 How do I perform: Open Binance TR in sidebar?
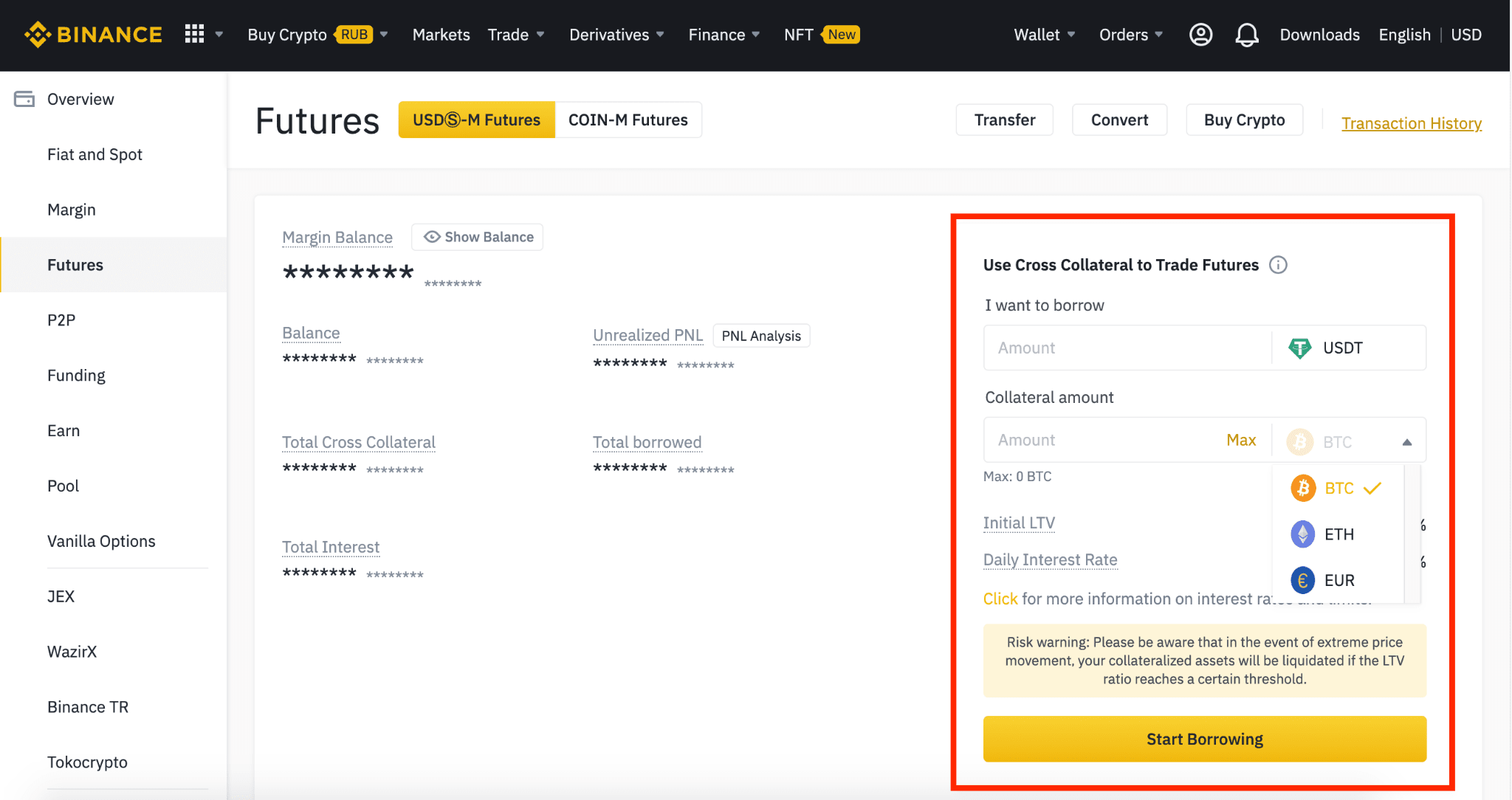point(88,707)
